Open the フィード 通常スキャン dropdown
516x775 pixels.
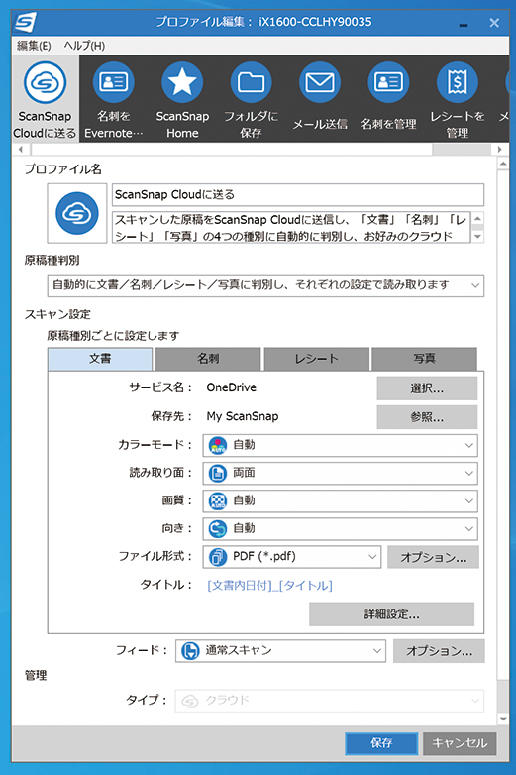280,650
